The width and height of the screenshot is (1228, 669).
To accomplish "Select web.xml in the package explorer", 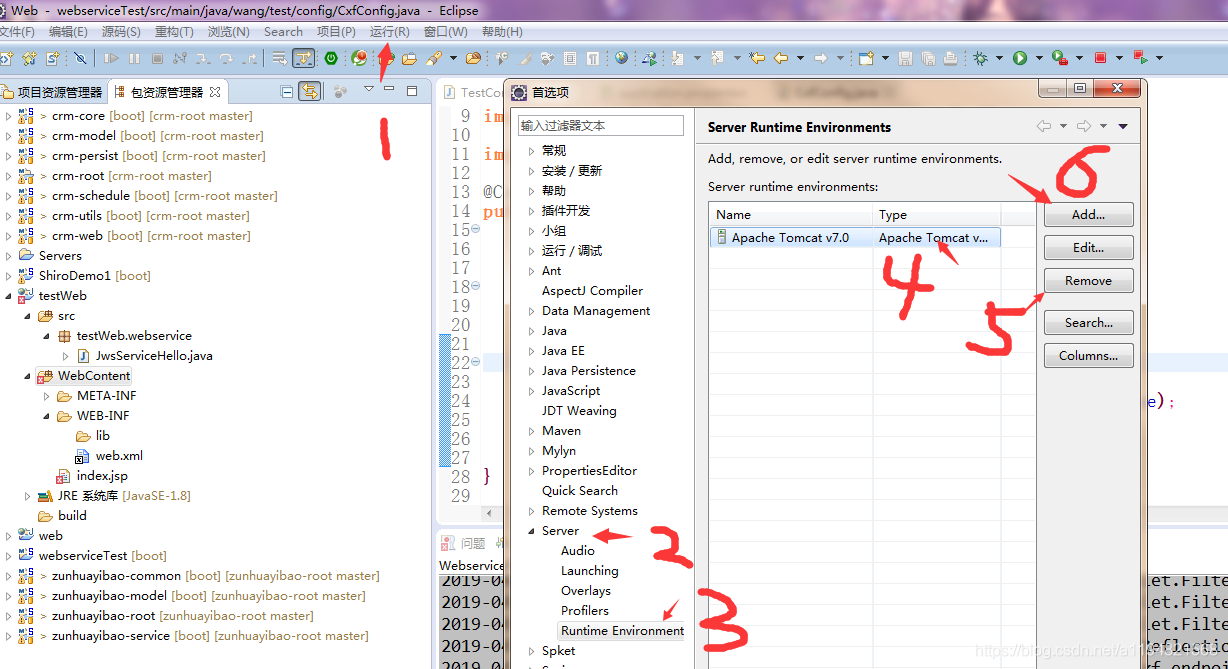I will 119,456.
